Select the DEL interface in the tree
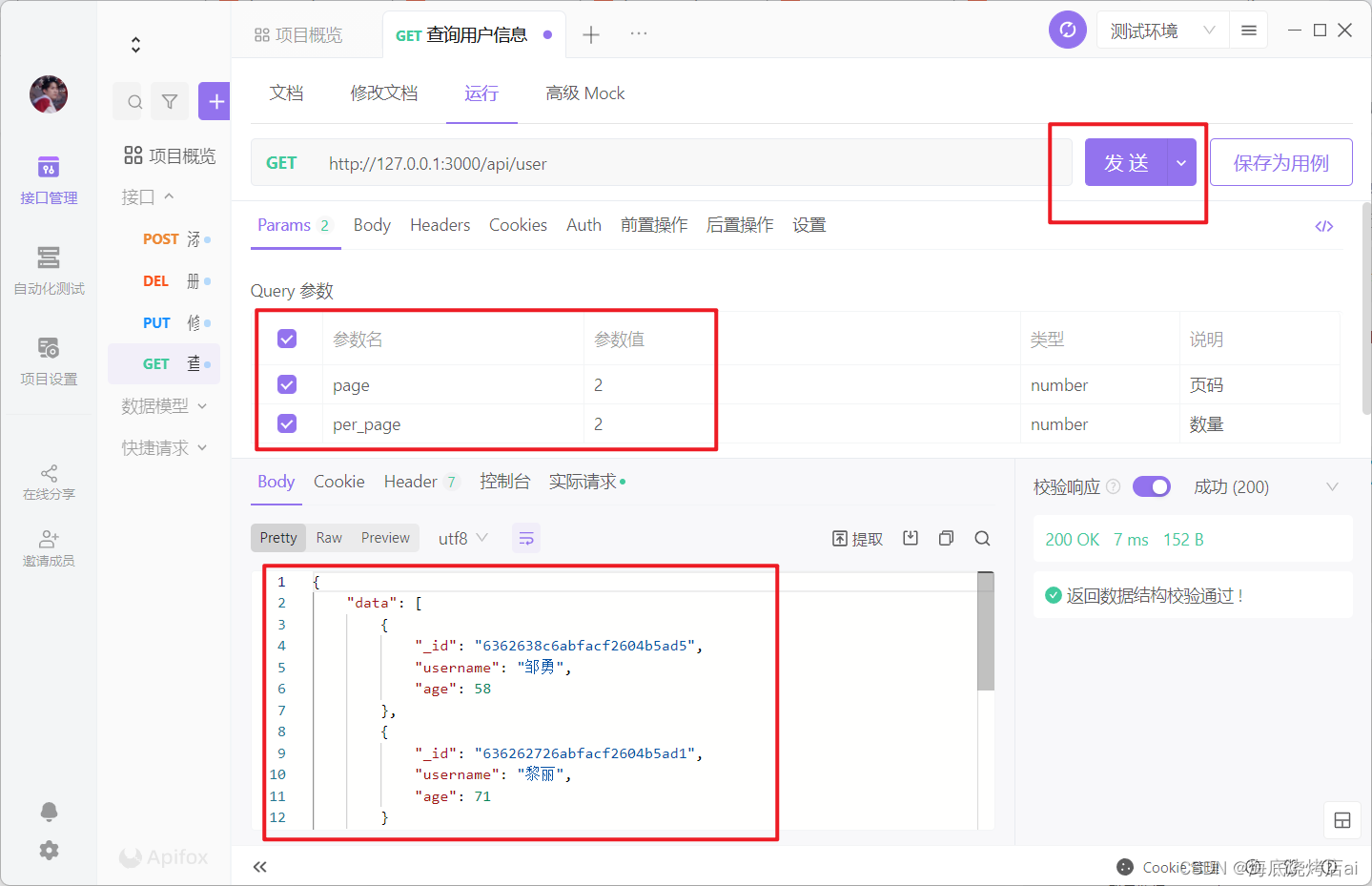 click(164, 280)
